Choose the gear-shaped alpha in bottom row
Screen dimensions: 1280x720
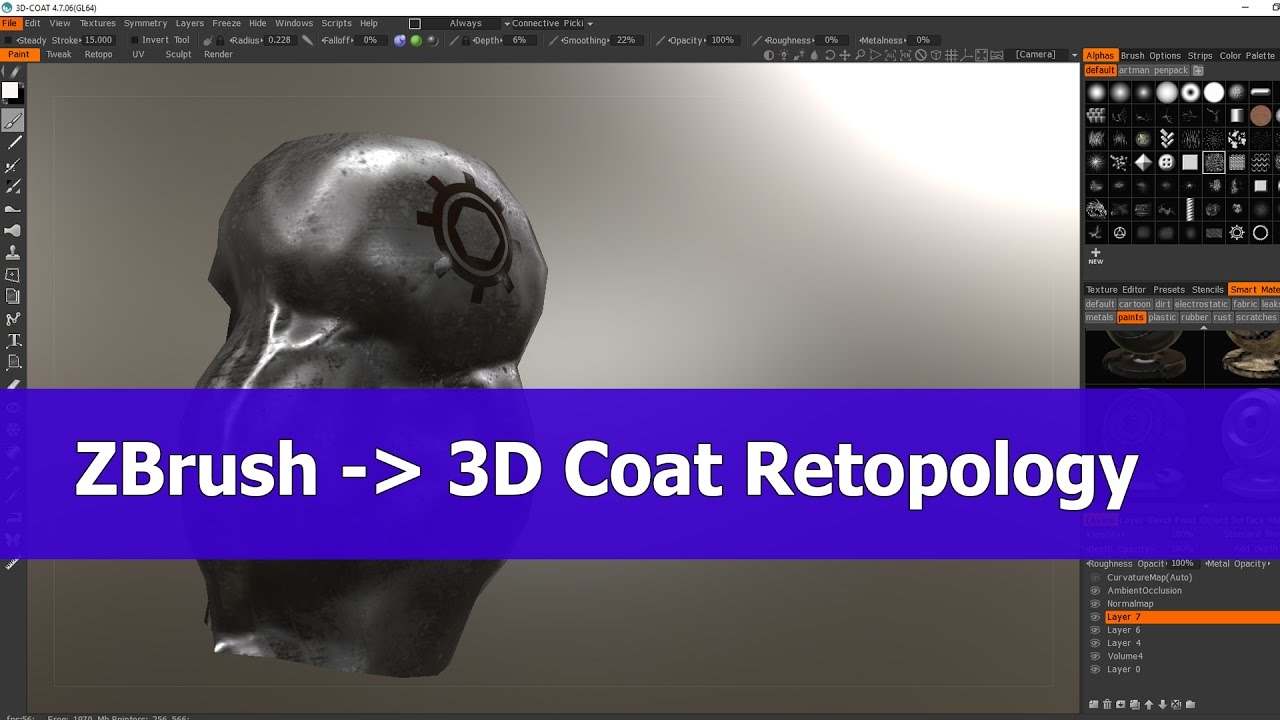pos(1237,233)
